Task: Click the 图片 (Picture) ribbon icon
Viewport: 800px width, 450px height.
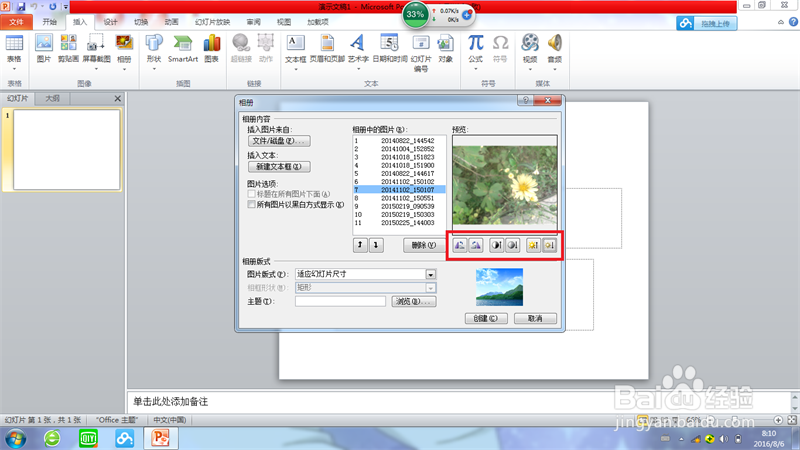Action: pos(44,49)
